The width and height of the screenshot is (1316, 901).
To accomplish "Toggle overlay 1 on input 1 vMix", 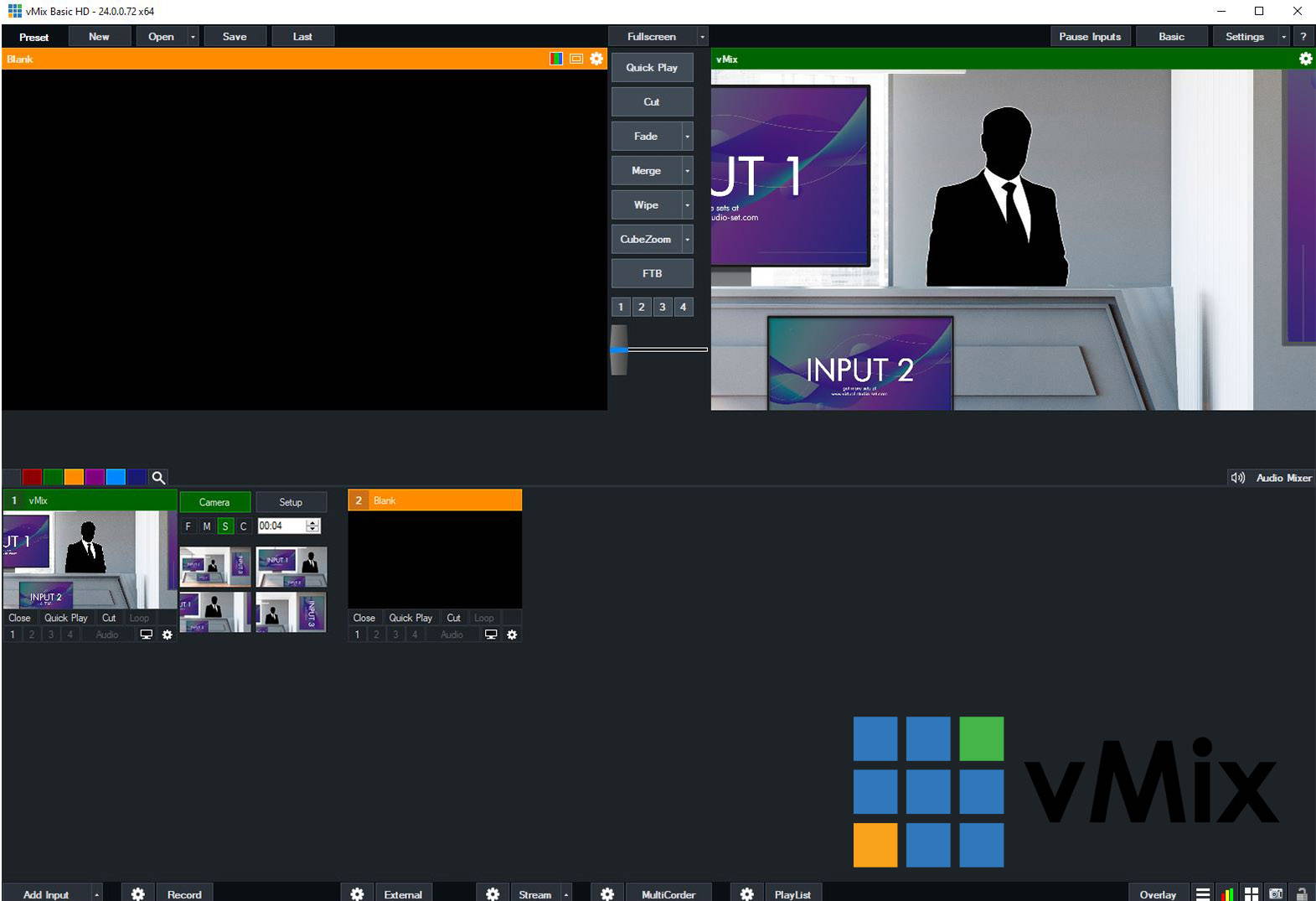I will point(13,634).
